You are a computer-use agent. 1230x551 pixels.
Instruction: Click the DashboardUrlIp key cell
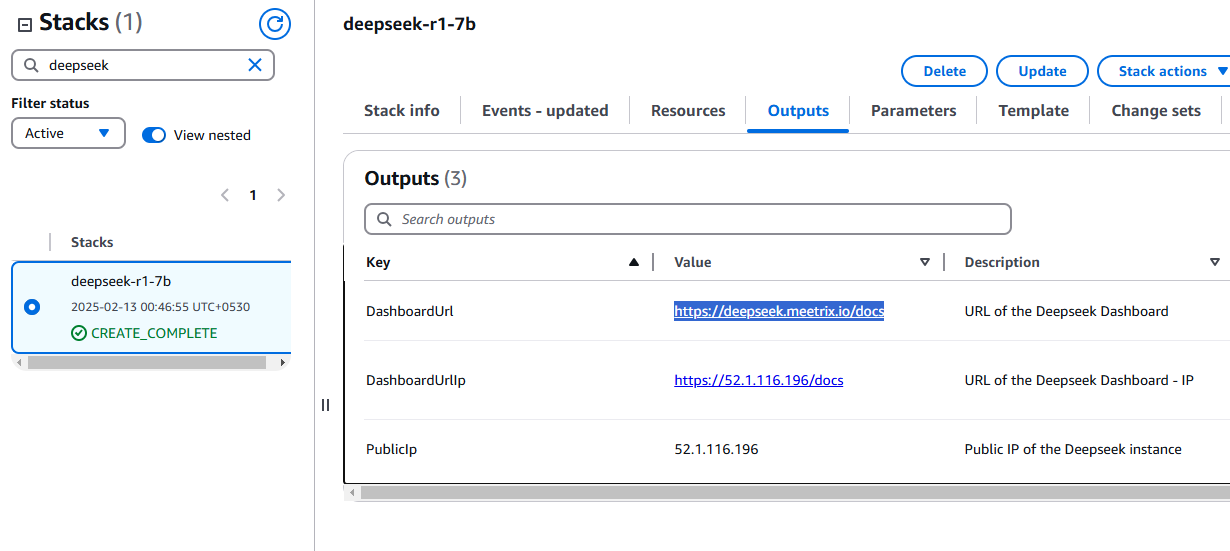tap(416, 380)
